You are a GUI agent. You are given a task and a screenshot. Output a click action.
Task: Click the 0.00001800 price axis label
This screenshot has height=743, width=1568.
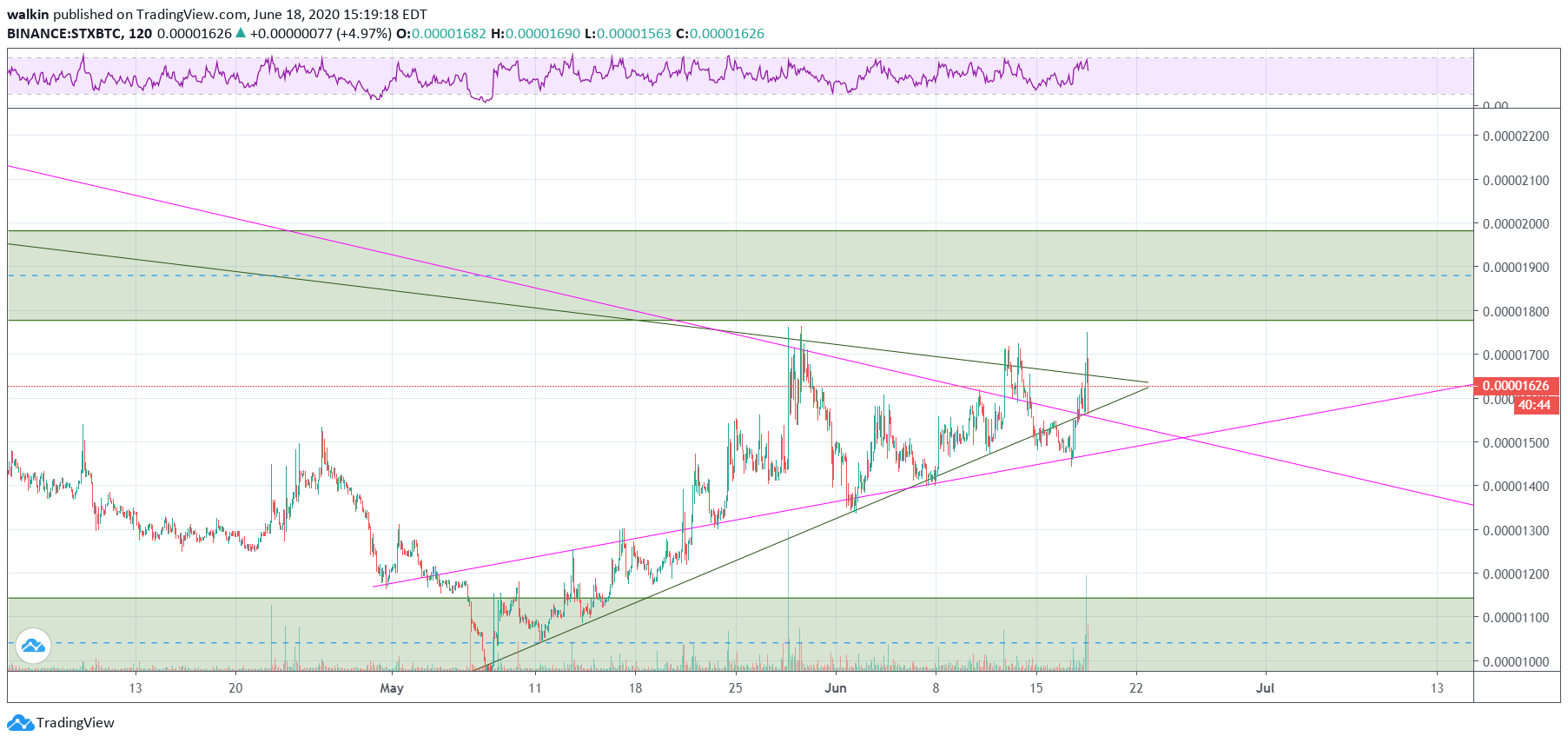point(1516,312)
